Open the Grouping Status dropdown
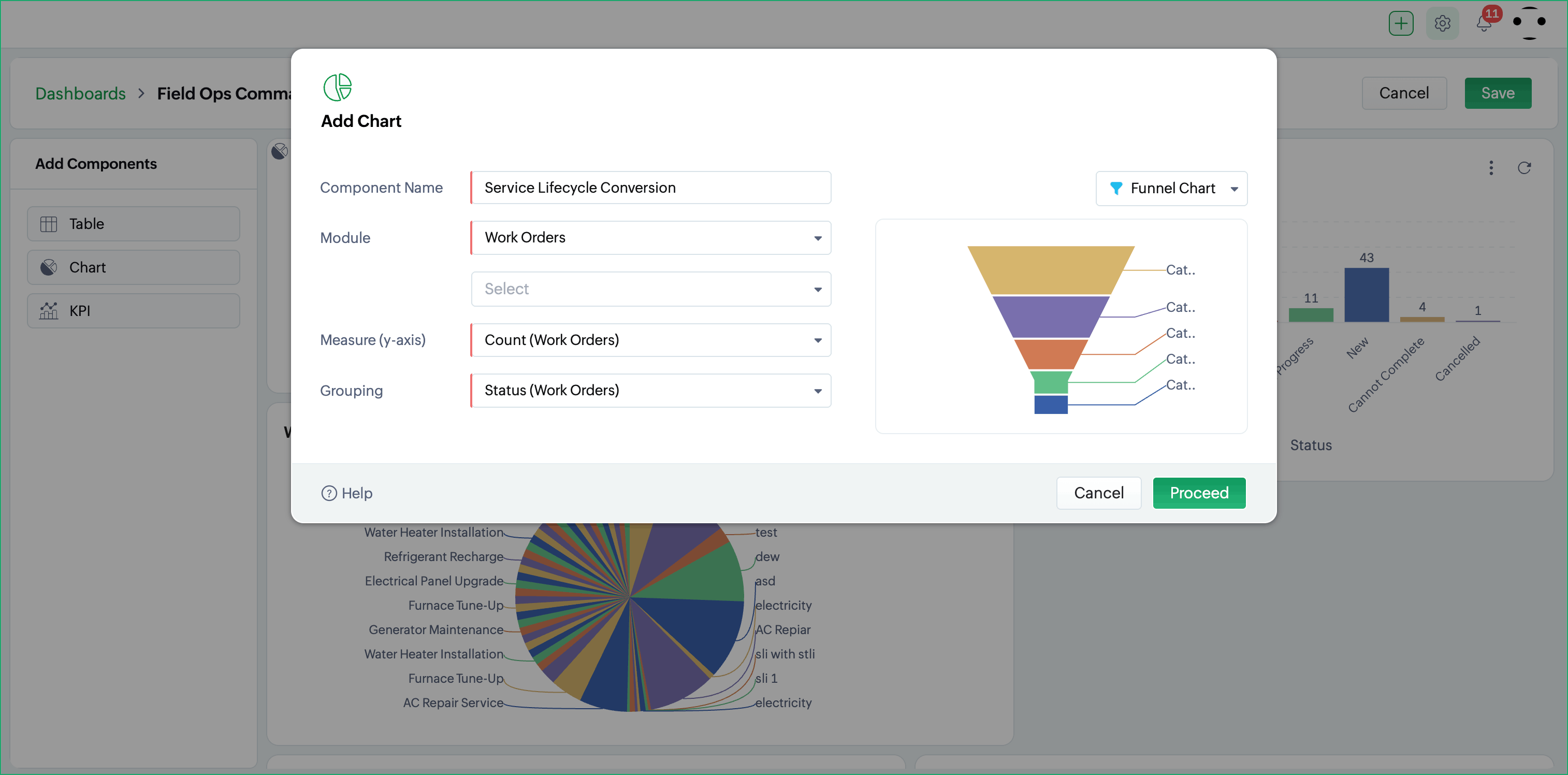This screenshot has height=775, width=1568. tap(651, 390)
